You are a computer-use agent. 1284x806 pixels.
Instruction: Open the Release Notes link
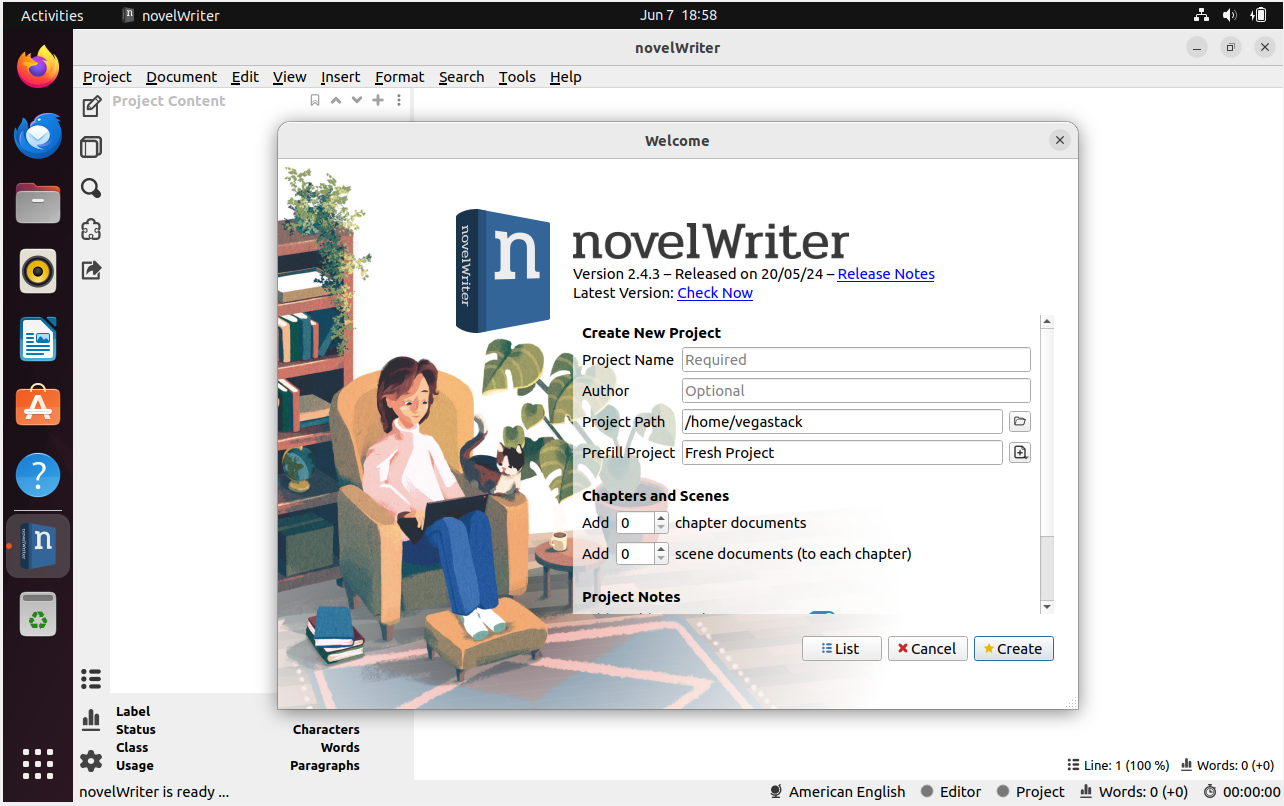pos(886,274)
